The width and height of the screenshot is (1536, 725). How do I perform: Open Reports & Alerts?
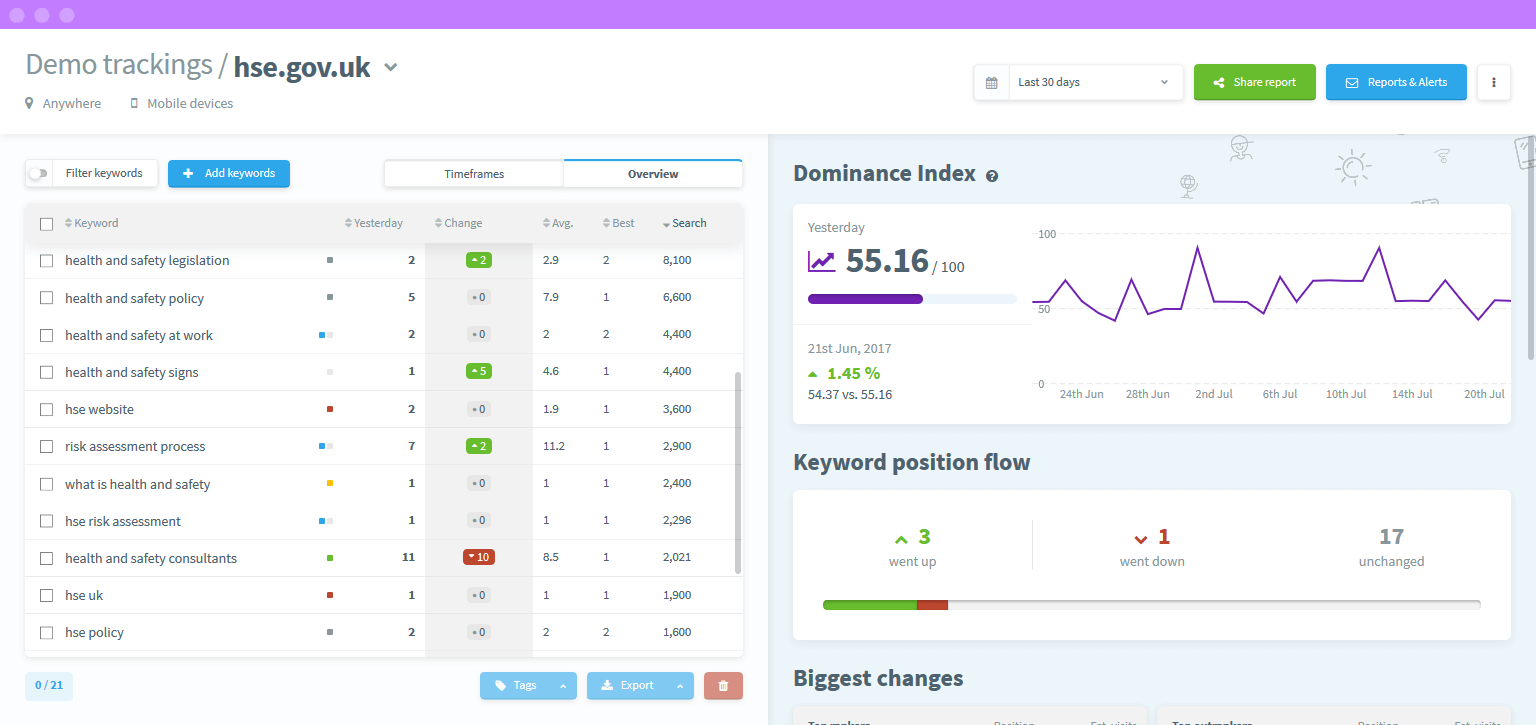click(x=1396, y=83)
